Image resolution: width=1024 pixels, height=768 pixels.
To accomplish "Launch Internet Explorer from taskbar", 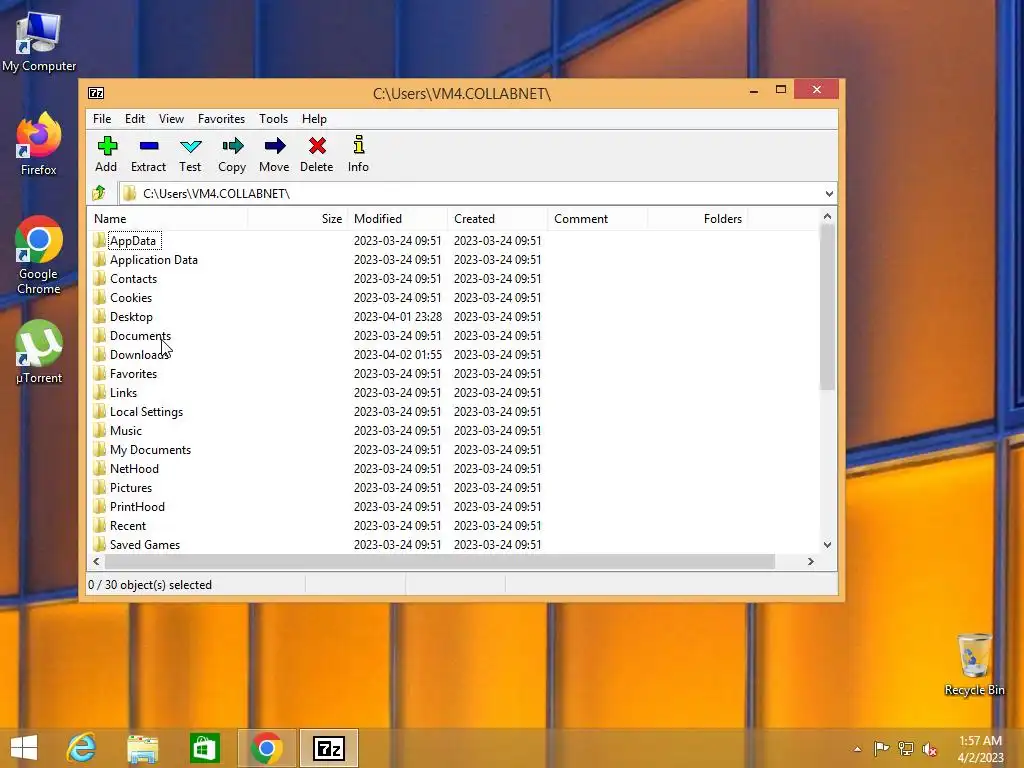I will click(82, 748).
